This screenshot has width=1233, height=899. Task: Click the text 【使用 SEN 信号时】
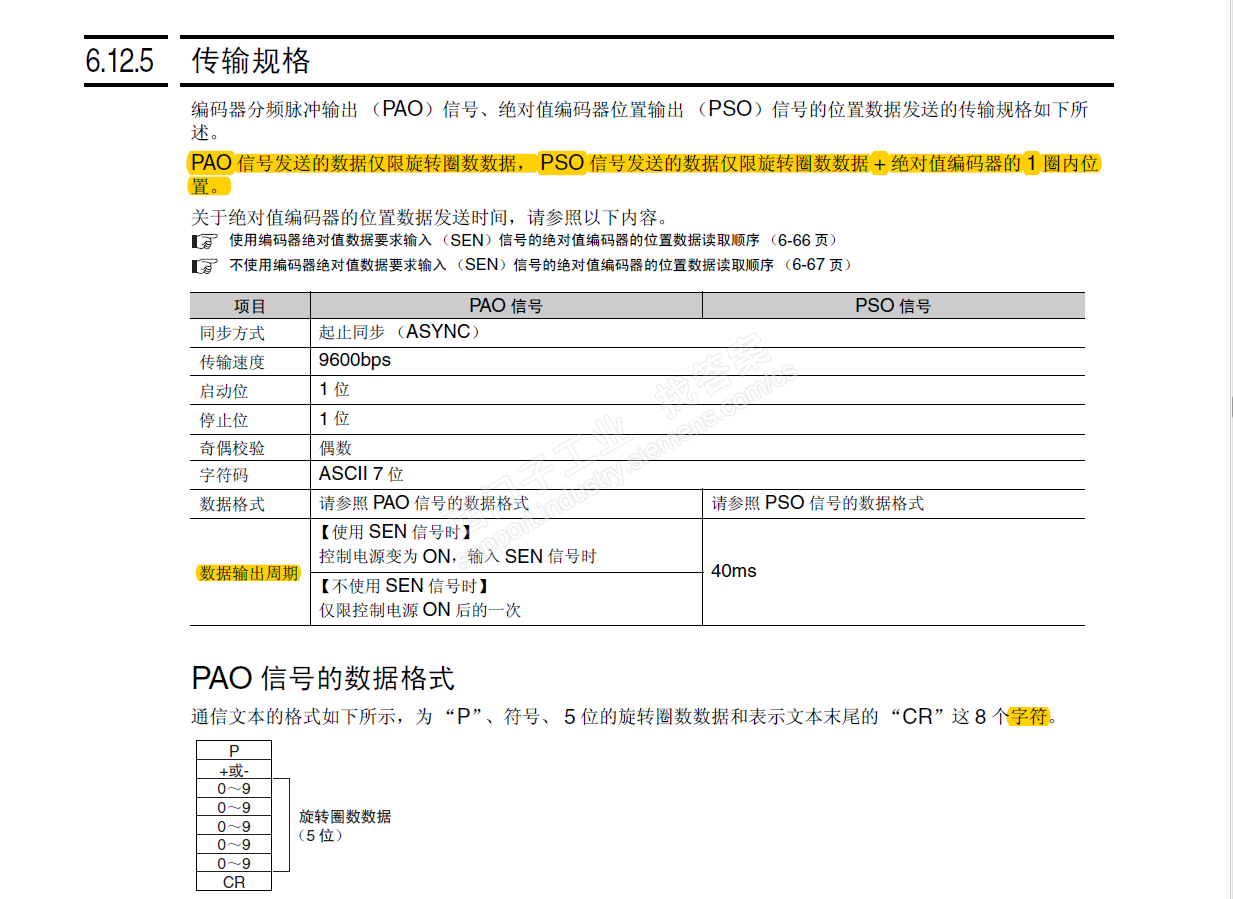(395, 533)
